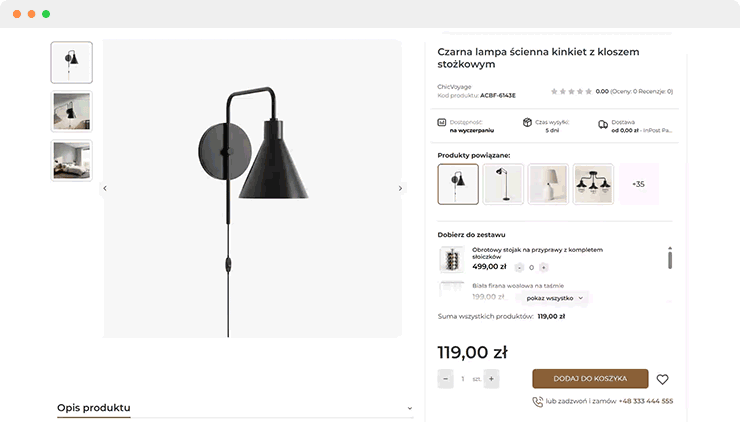Image resolution: width=740 pixels, height=422 pixels.
Task: Click the shipping time box icon
Action: [527, 123]
